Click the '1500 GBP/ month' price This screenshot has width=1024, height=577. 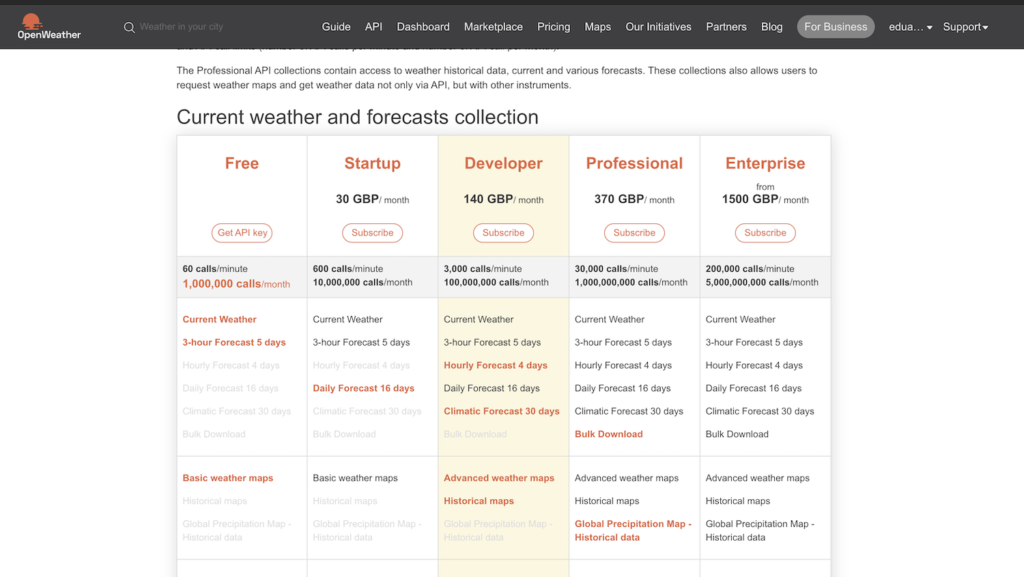[x=765, y=199]
